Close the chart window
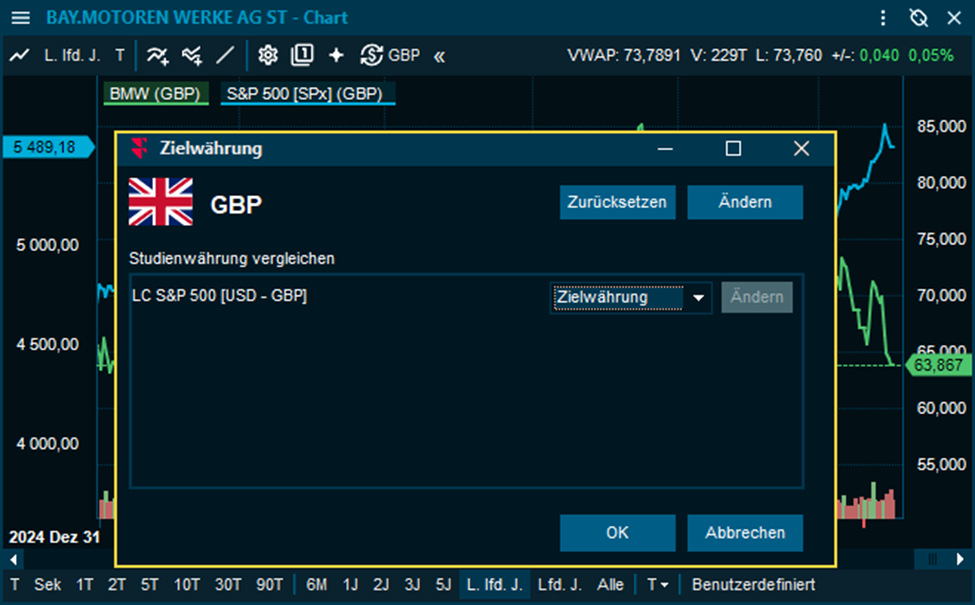This screenshot has height=605, width=975. [954, 17]
